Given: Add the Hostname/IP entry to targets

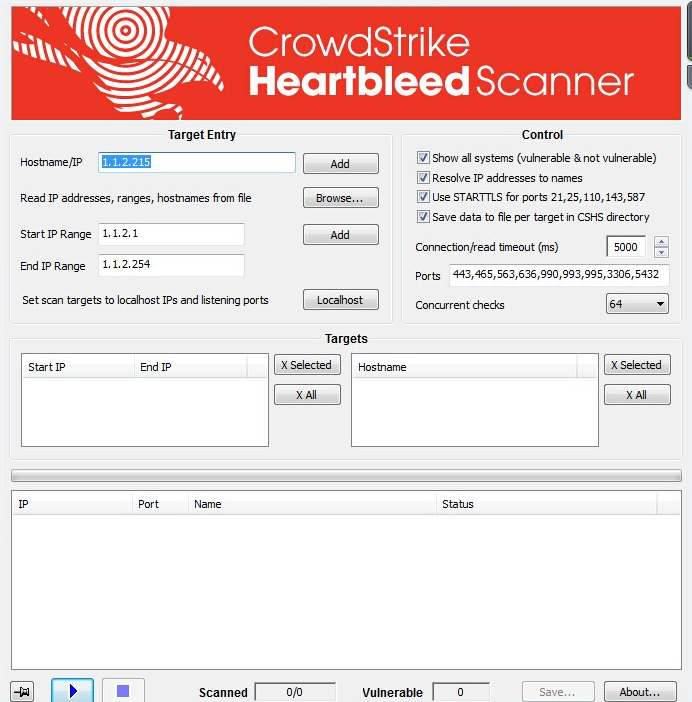Looking at the screenshot, I should (x=341, y=164).
